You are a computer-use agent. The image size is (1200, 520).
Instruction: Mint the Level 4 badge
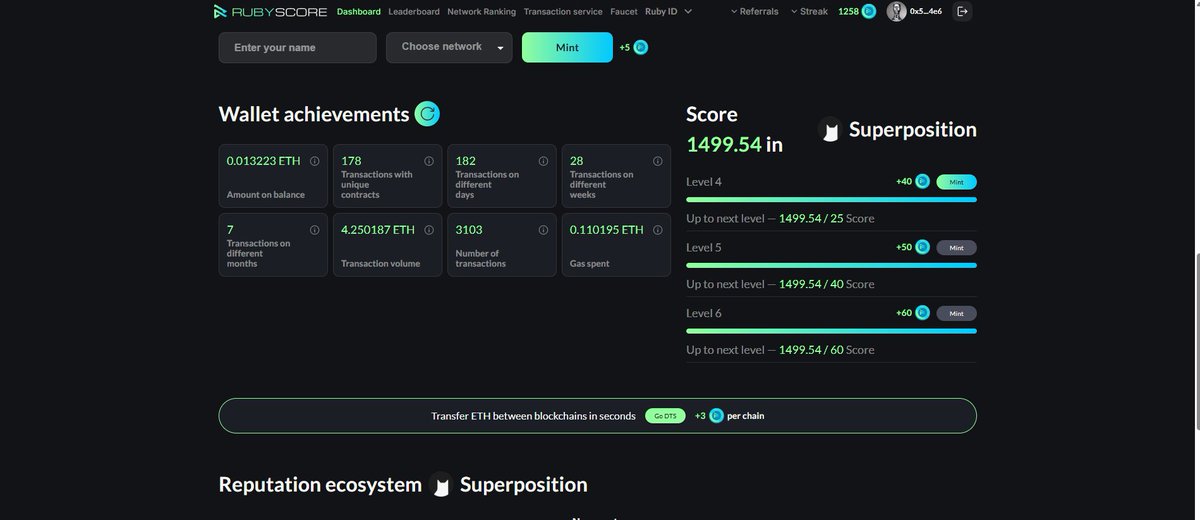(x=956, y=182)
